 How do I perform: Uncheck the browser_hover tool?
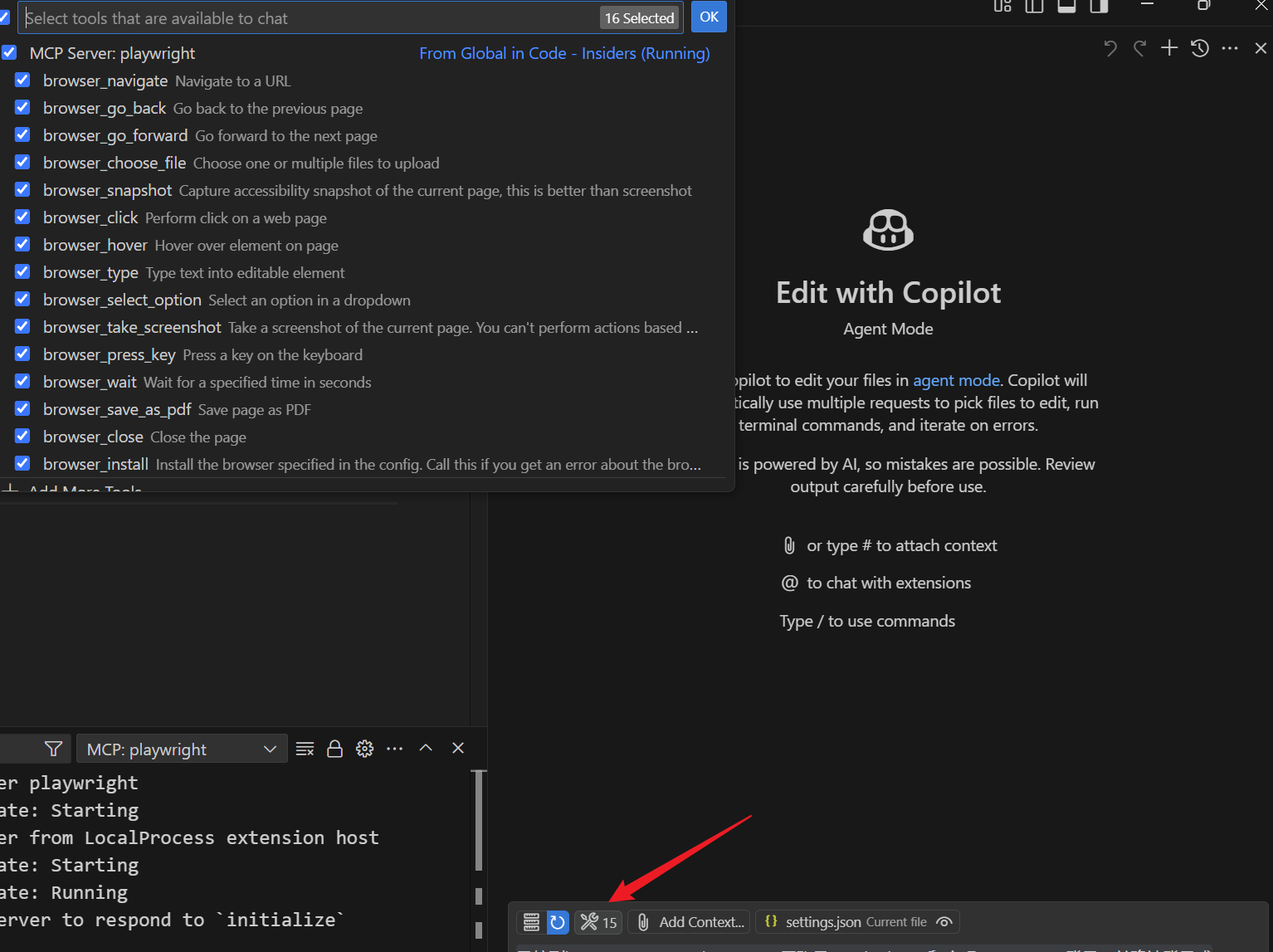pyautogui.click(x=22, y=244)
